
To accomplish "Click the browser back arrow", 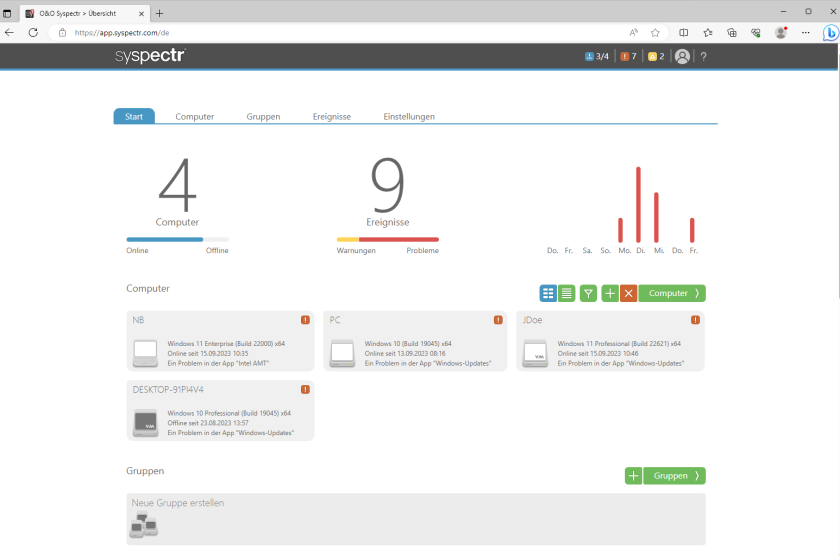I will (9, 33).
